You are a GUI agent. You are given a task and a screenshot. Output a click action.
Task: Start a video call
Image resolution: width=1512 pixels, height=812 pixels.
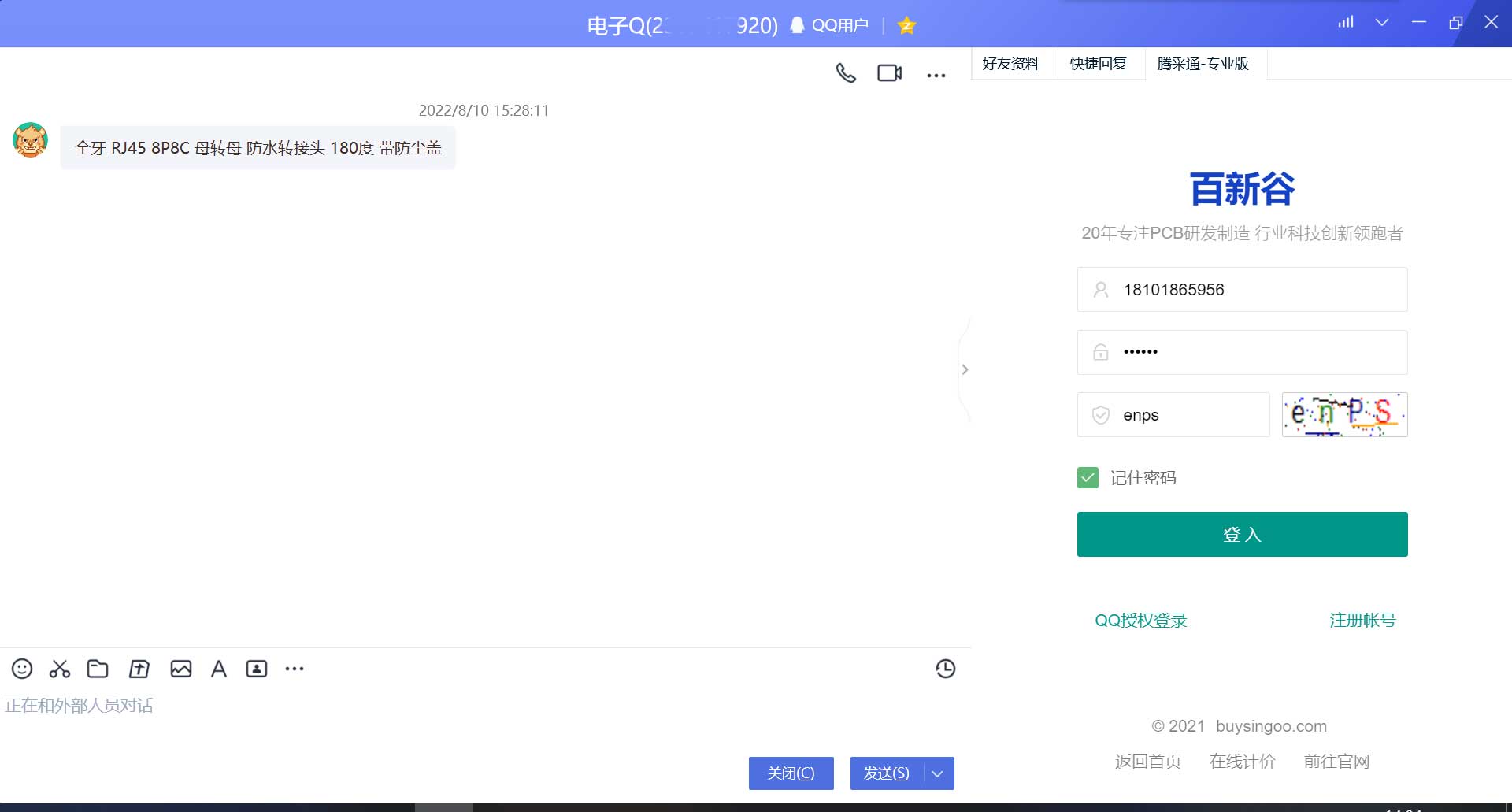pyautogui.click(x=888, y=73)
